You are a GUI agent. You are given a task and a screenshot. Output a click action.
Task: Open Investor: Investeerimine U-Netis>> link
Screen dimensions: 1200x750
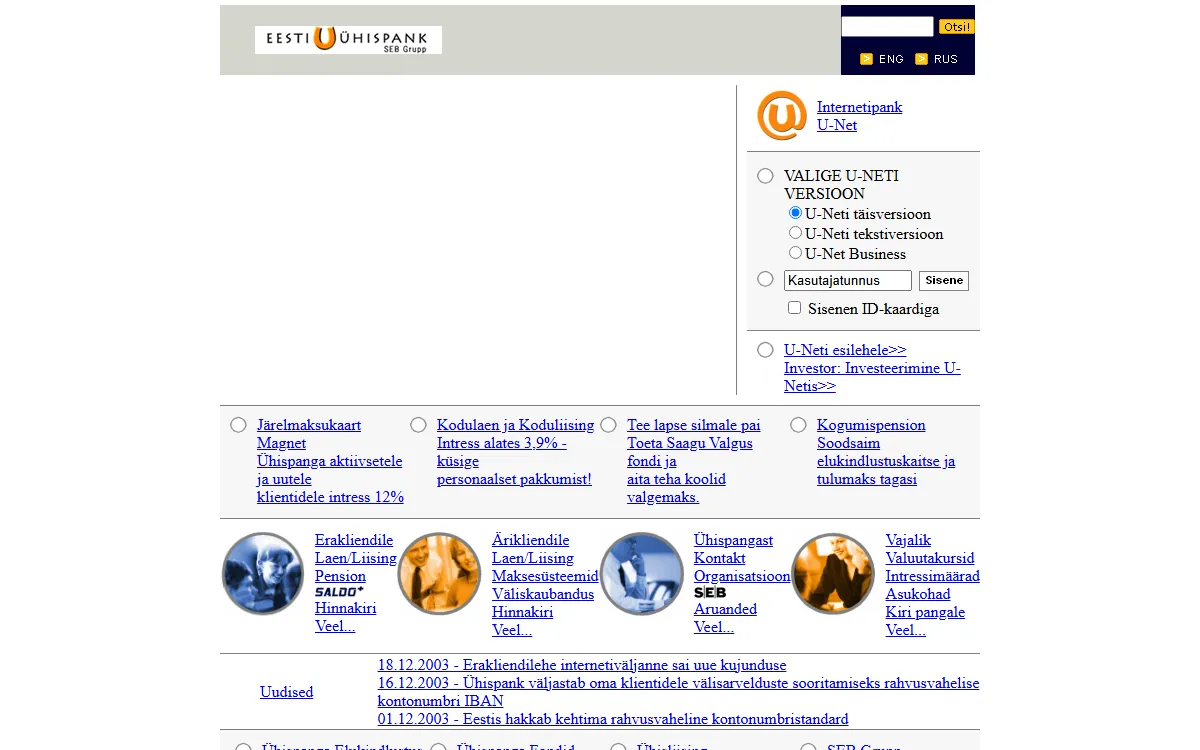(872, 377)
